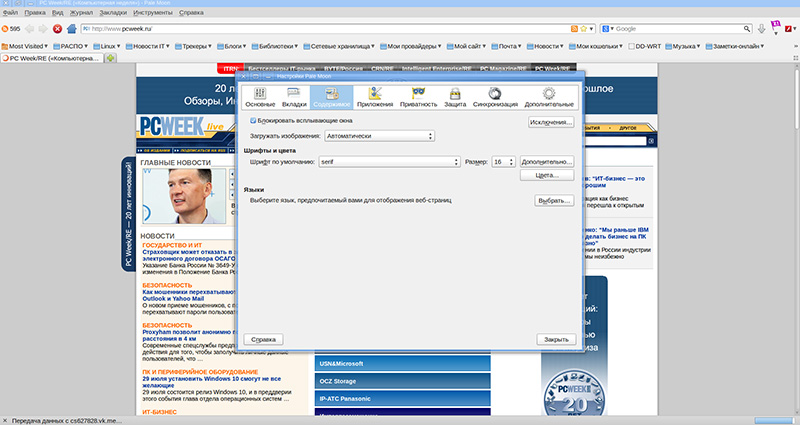
Task: Stop page loading with red X button
Action: coord(58,29)
